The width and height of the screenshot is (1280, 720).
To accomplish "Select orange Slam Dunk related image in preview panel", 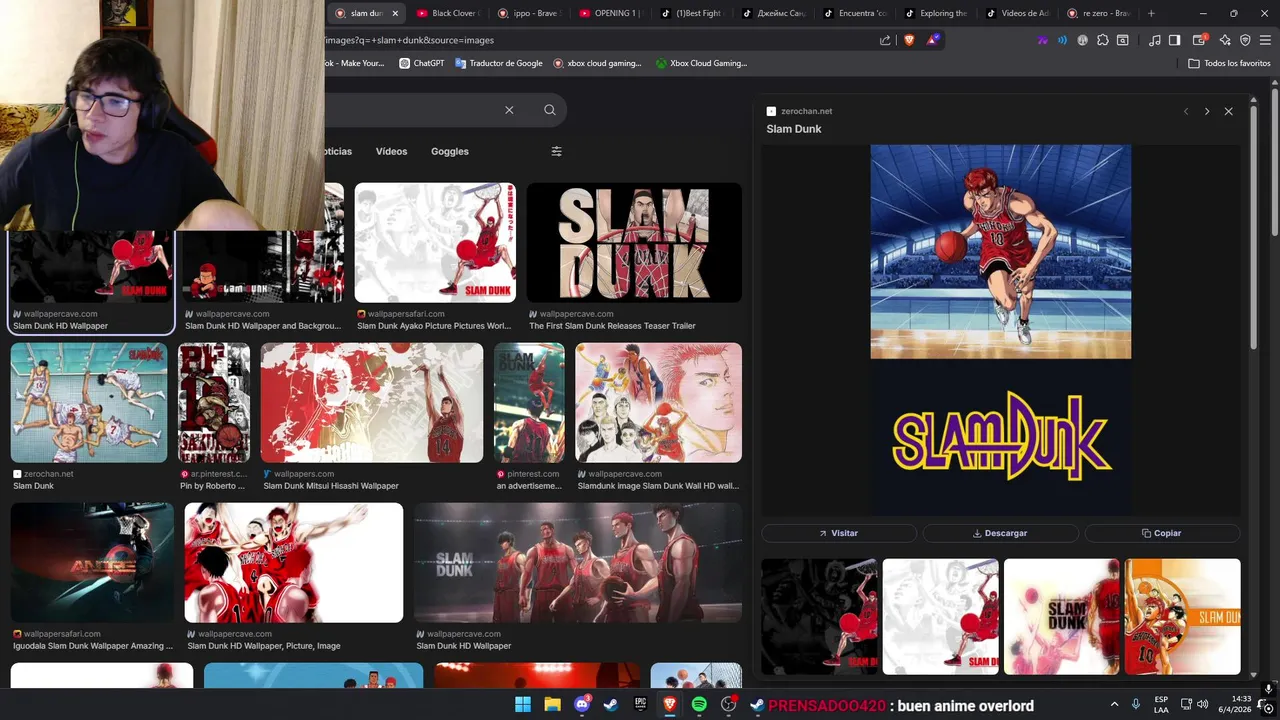I will click(x=1183, y=617).
